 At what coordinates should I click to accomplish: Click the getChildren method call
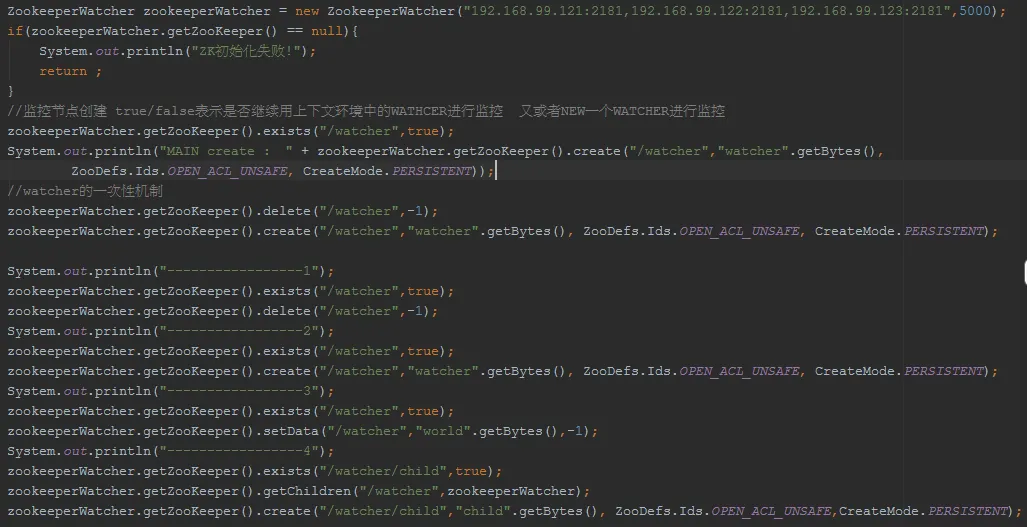(307, 492)
